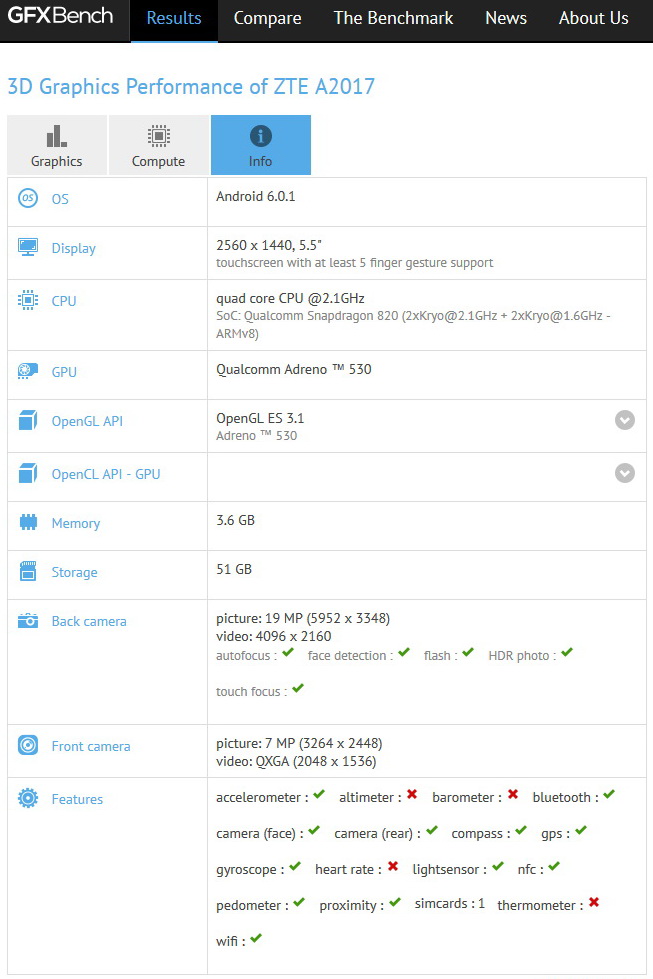Click the Memory module icon

point(28,523)
